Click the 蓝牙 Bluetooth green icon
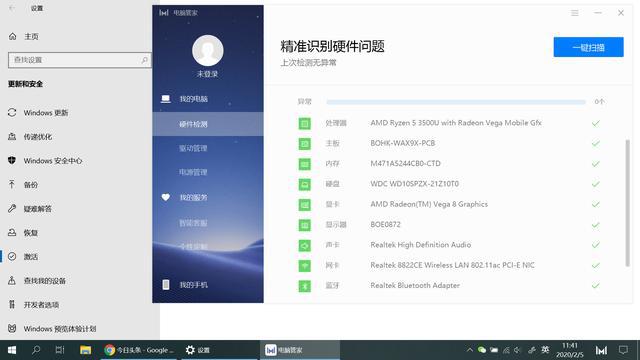This screenshot has width=640, height=360. (x=304, y=286)
